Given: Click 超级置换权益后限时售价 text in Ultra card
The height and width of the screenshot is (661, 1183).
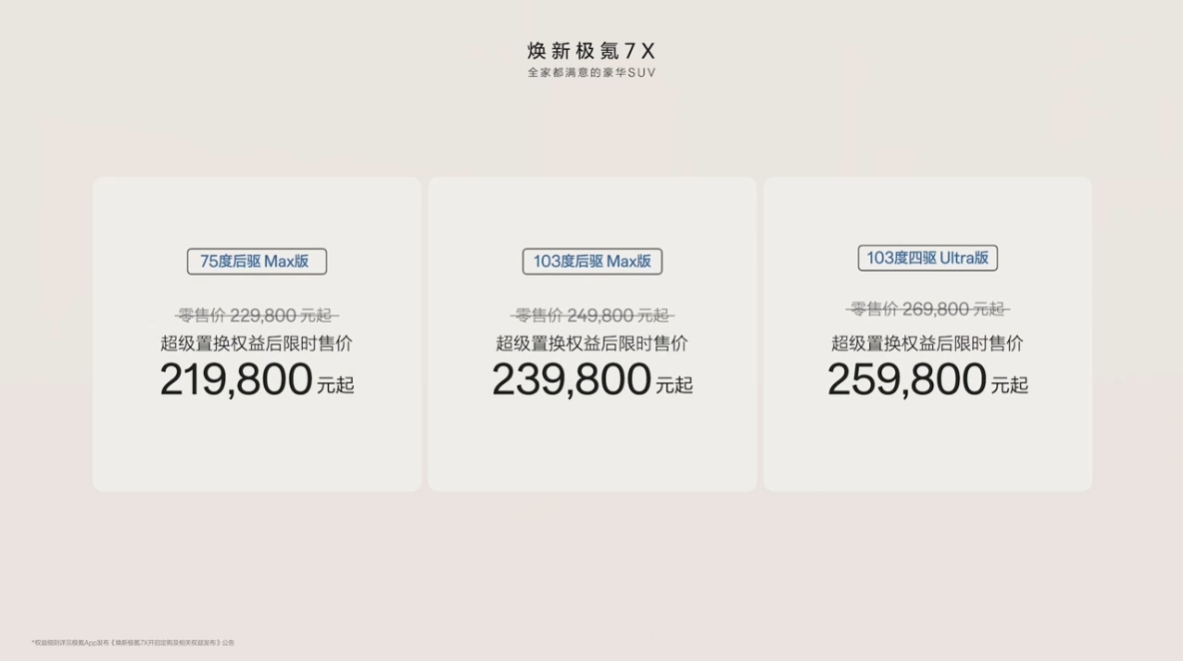Looking at the screenshot, I should coord(927,343).
